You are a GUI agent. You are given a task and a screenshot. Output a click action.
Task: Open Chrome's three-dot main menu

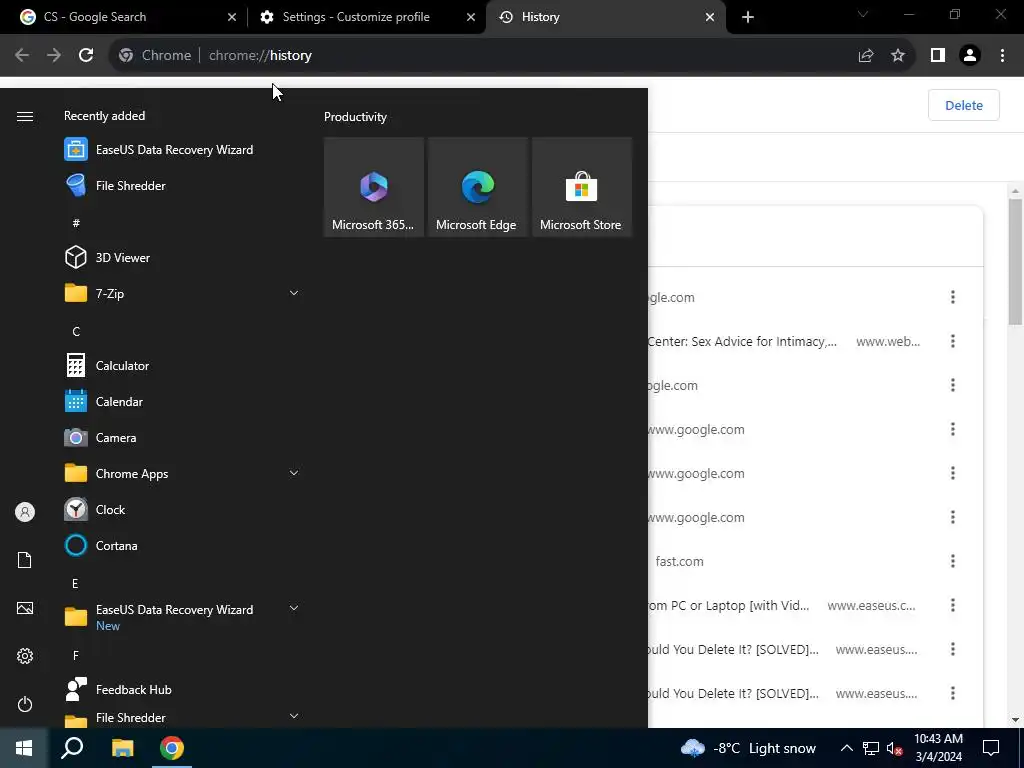[x=1002, y=56]
